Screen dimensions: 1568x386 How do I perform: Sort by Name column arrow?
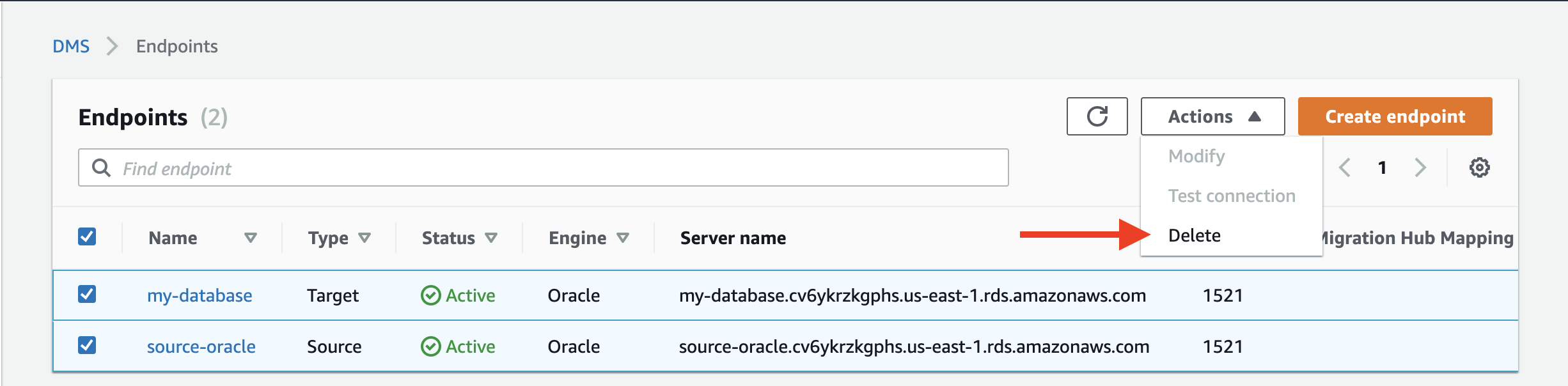(251, 238)
